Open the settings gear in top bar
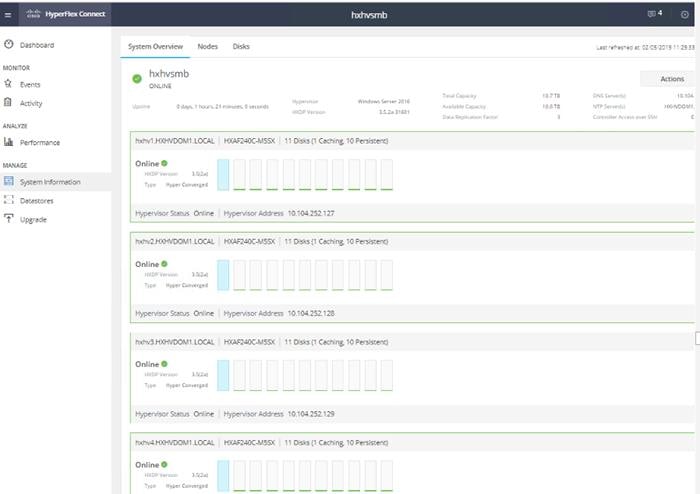700x494 pixels. tap(684, 15)
